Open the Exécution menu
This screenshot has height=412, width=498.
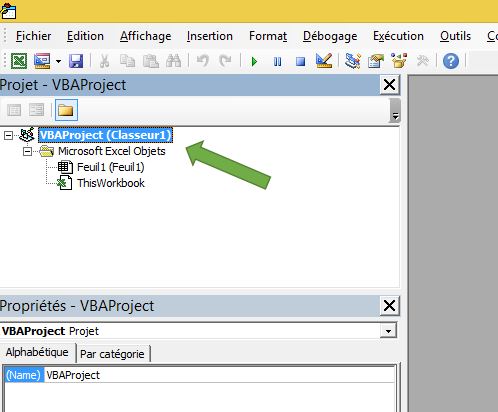[x=398, y=36]
